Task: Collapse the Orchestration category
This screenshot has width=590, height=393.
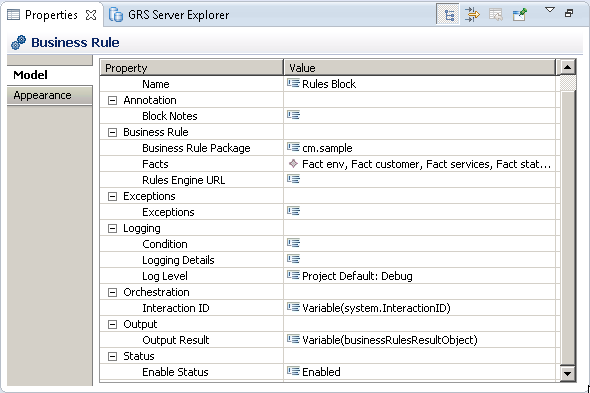Action: (x=112, y=292)
